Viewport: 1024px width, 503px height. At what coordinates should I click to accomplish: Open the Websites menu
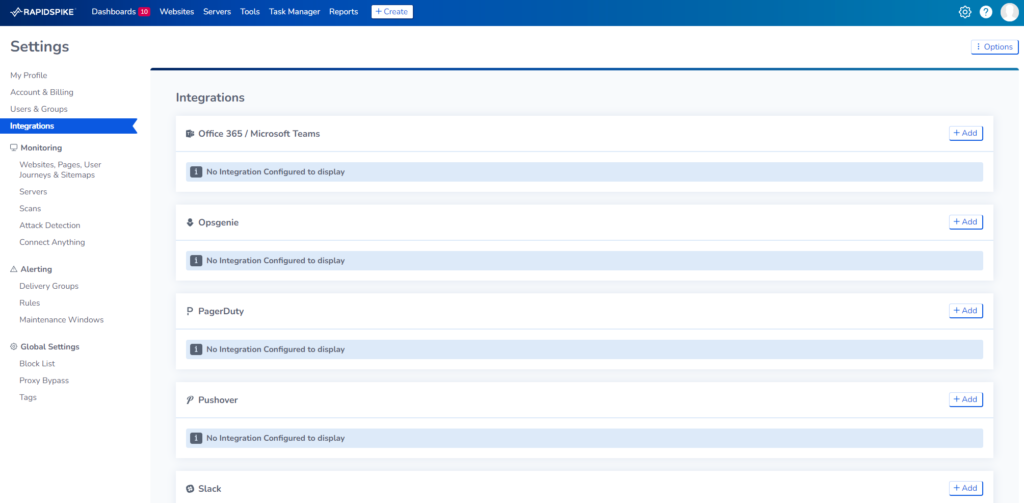click(x=177, y=12)
